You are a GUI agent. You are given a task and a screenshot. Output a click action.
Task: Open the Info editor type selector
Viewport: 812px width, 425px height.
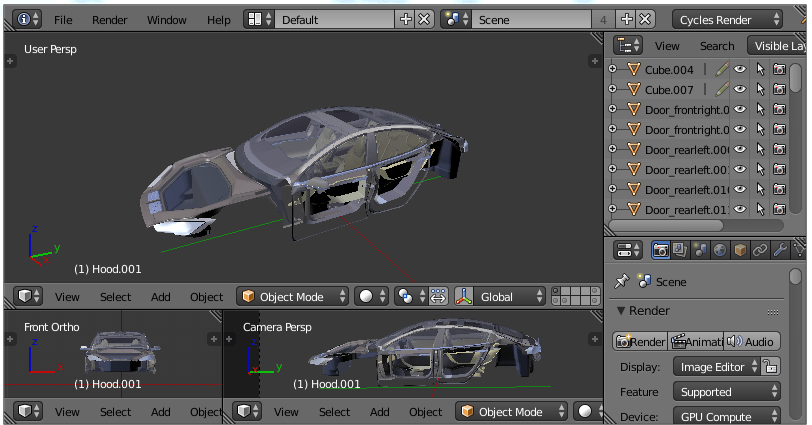click(27, 20)
